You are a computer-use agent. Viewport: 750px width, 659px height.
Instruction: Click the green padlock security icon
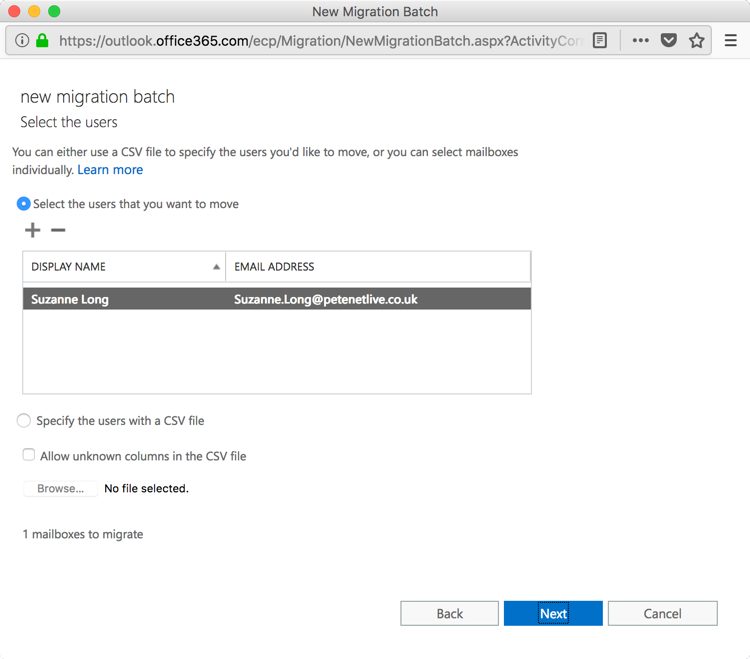(43, 41)
